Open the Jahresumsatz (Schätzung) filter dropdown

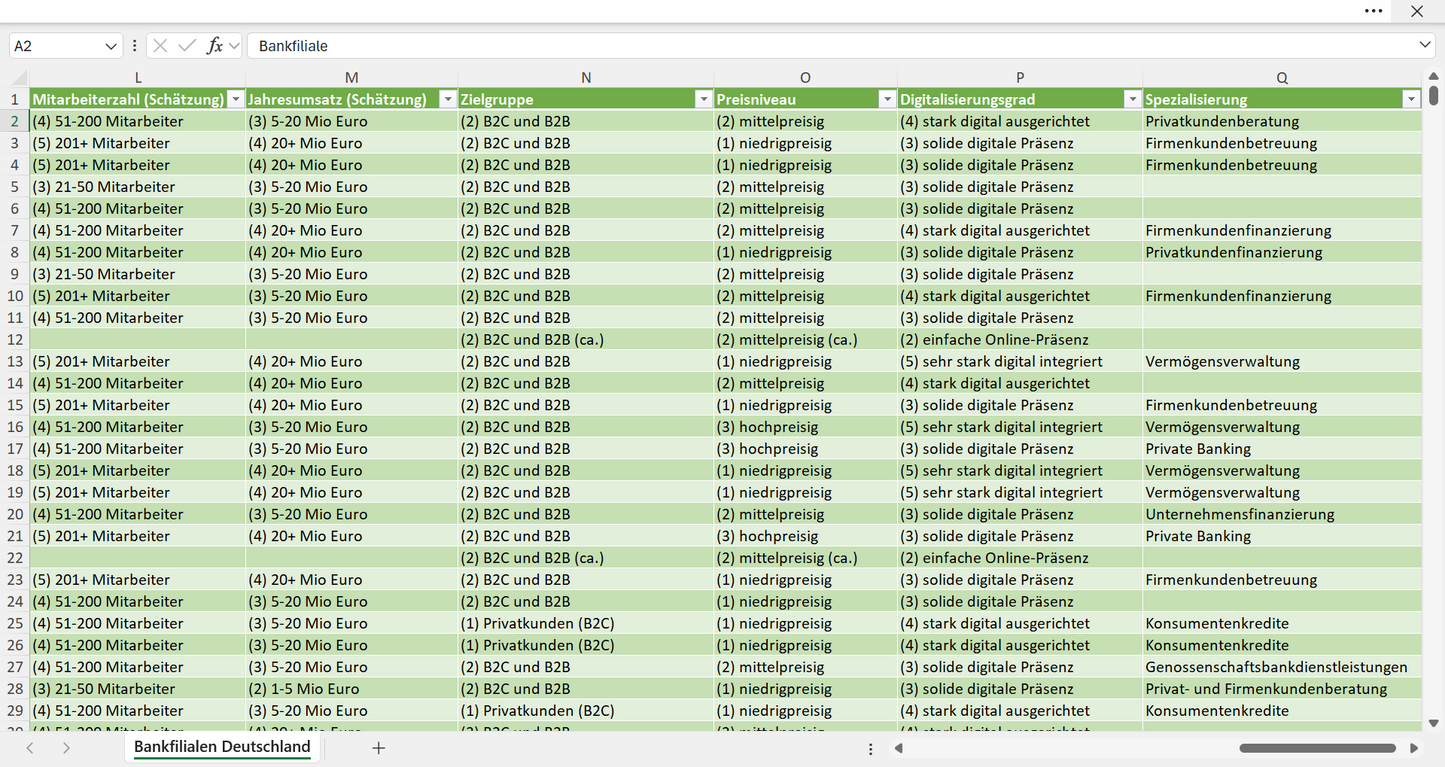[447, 99]
